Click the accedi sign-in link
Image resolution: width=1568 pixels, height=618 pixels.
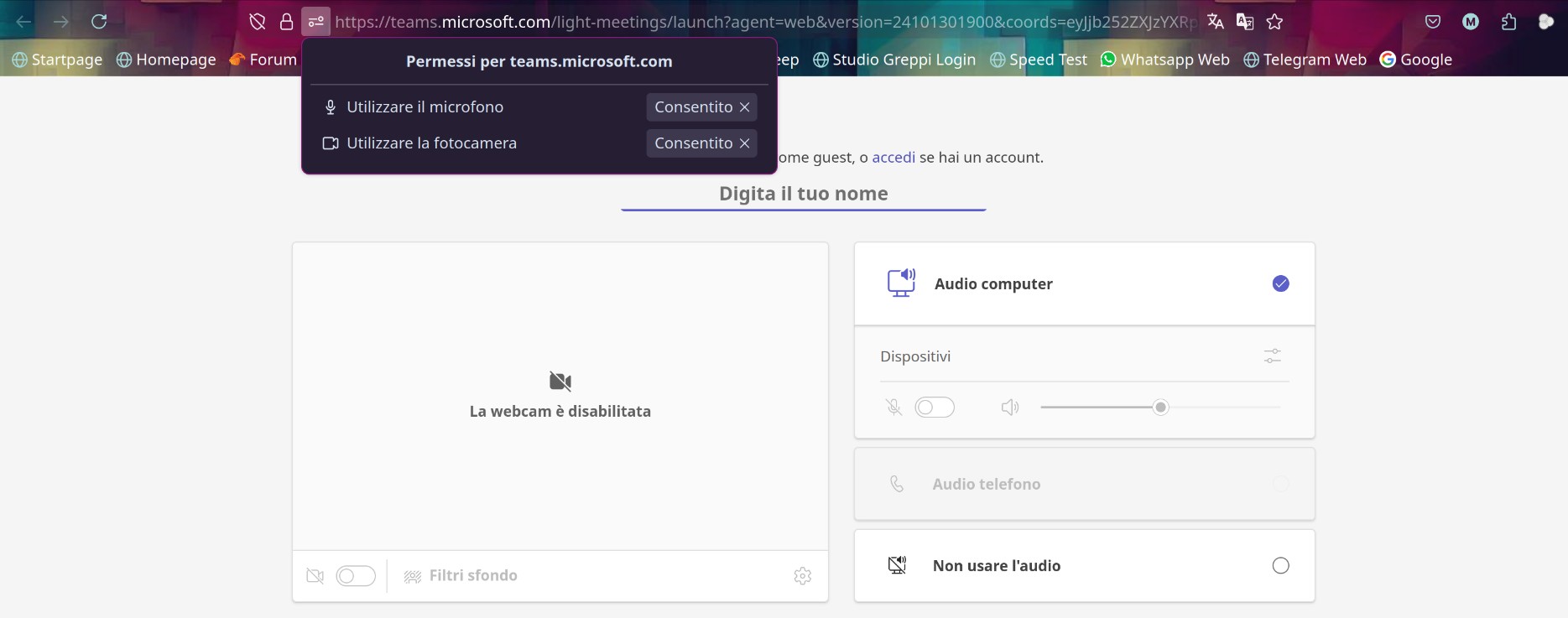pos(893,158)
